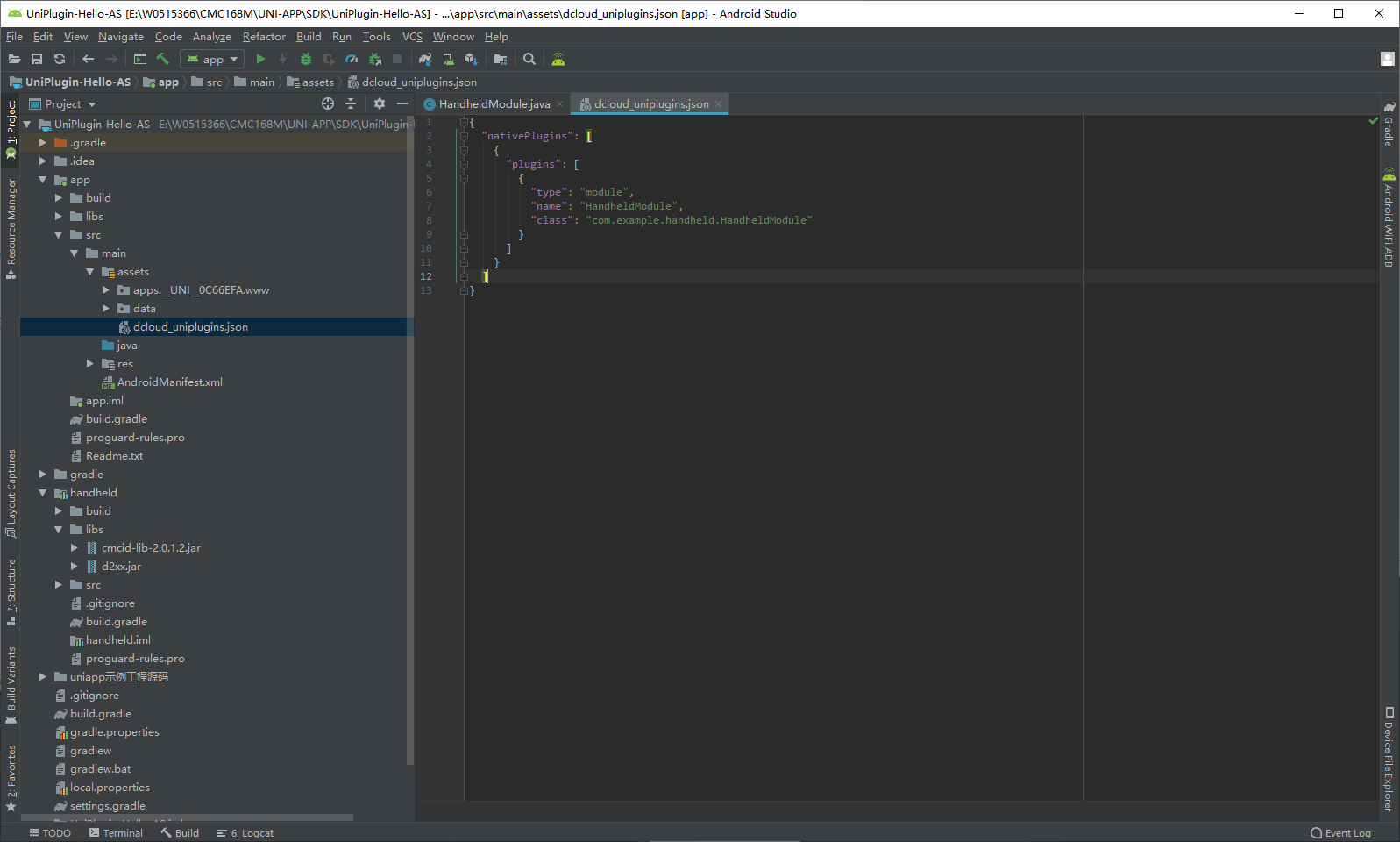Collapse the handheld module node
1400x842 pixels.
[42, 492]
